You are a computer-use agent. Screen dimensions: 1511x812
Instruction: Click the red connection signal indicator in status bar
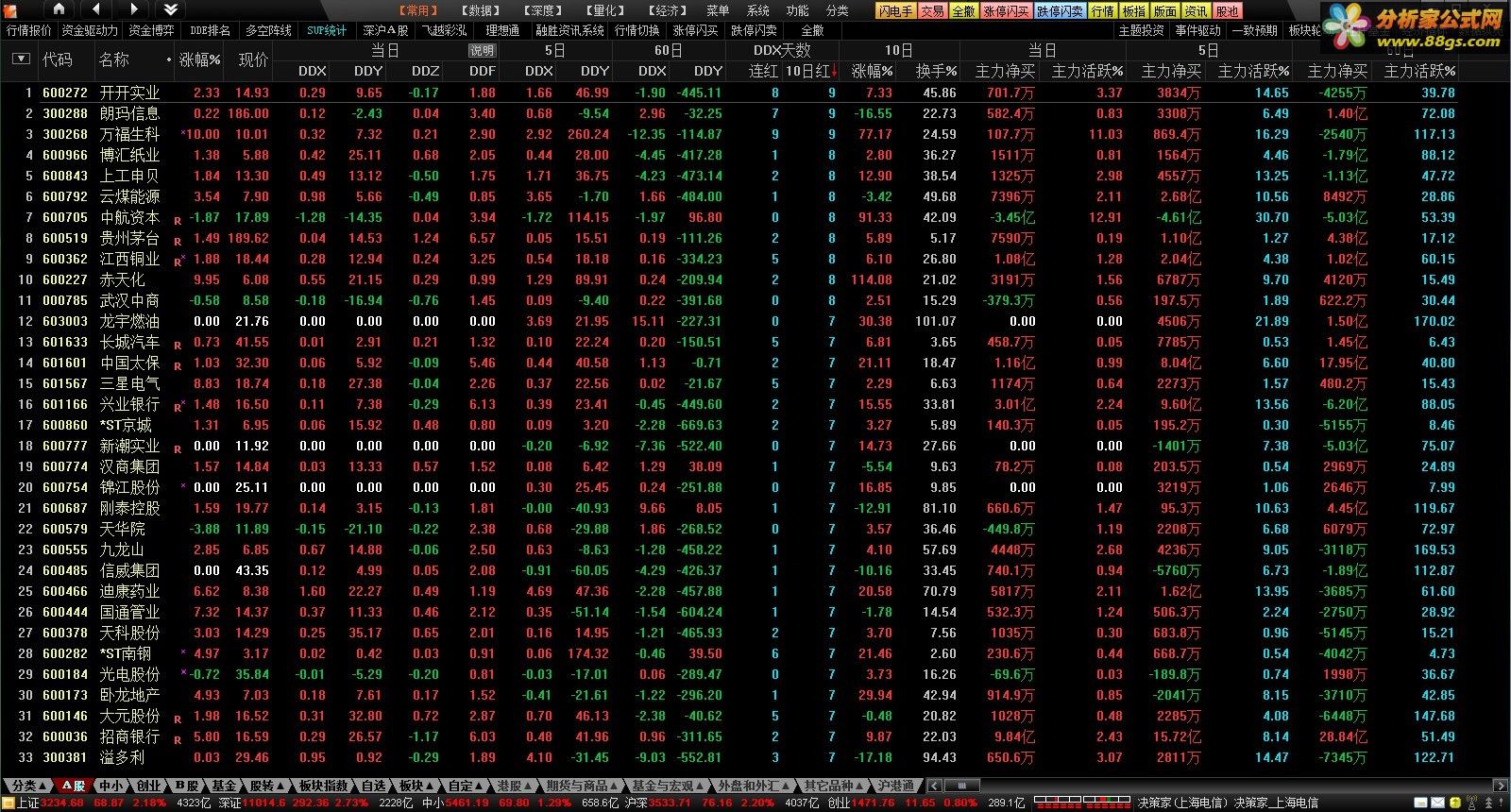pos(1082,803)
